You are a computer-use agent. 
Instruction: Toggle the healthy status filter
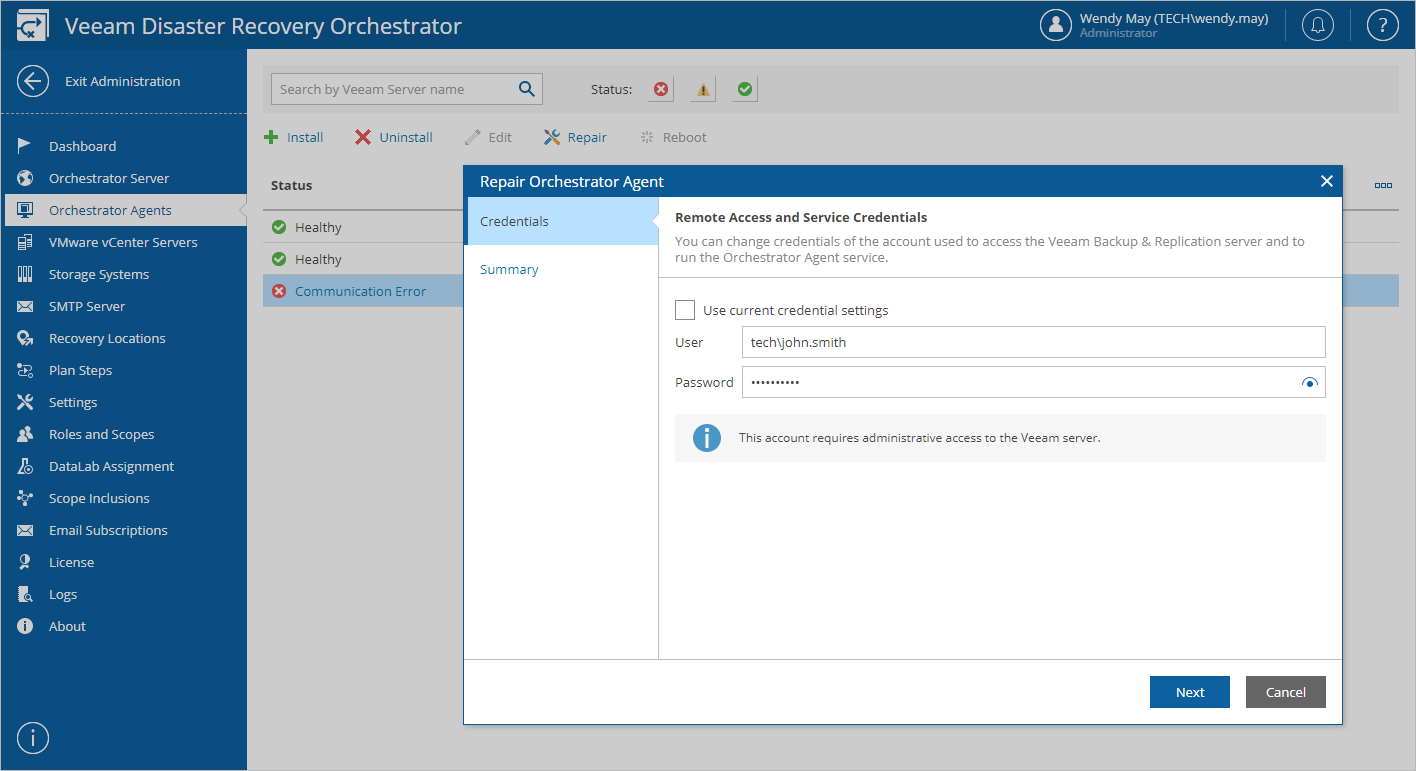744,89
